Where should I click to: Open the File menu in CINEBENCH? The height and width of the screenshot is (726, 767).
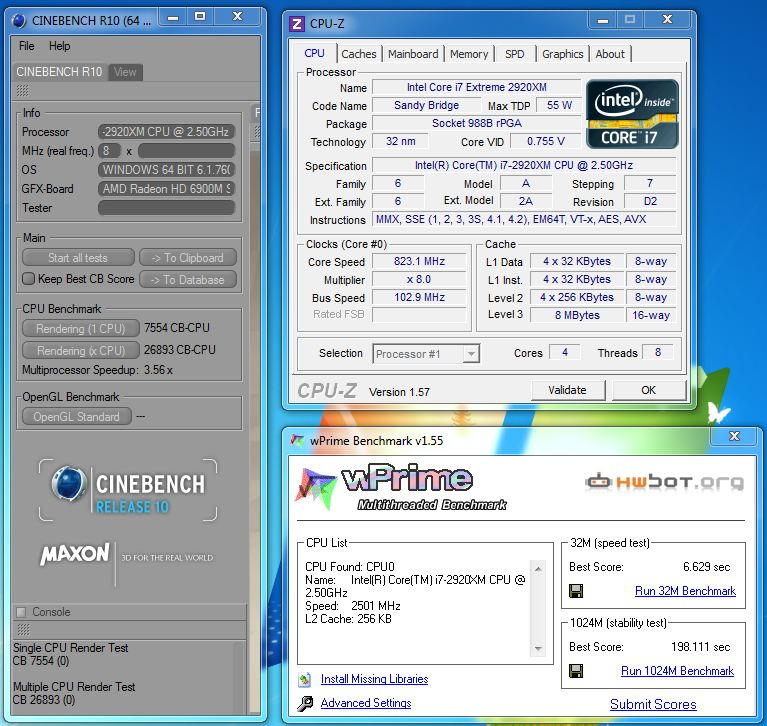point(26,46)
